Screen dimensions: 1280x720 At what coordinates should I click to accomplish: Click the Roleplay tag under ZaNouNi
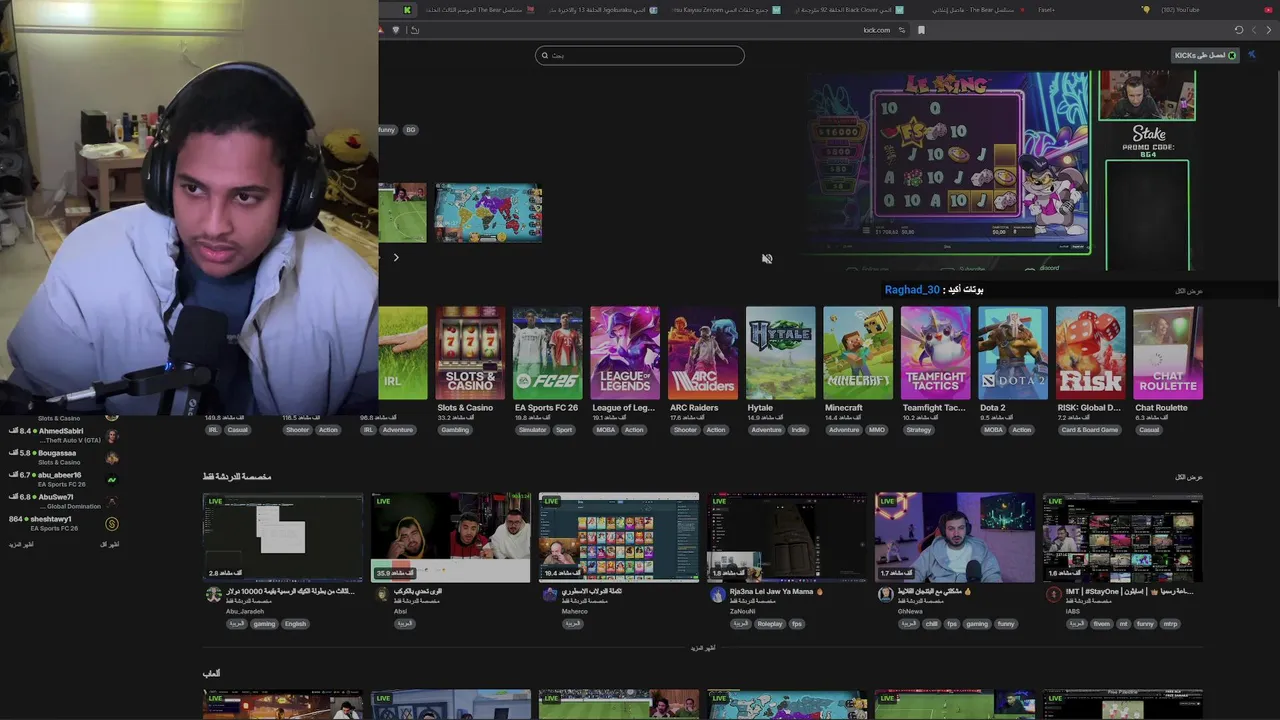pyautogui.click(x=770, y=624)
